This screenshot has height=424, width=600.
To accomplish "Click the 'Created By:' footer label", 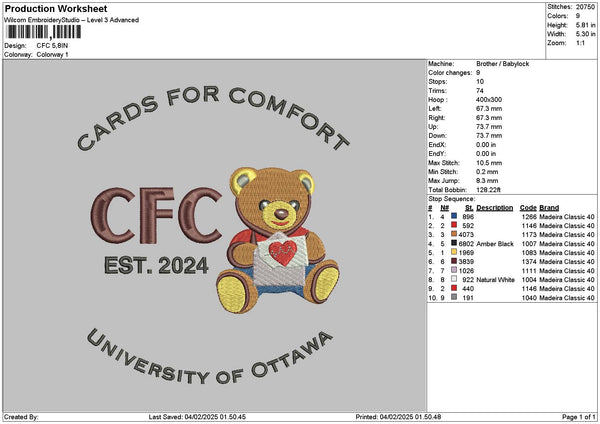I will click(21, 417).
